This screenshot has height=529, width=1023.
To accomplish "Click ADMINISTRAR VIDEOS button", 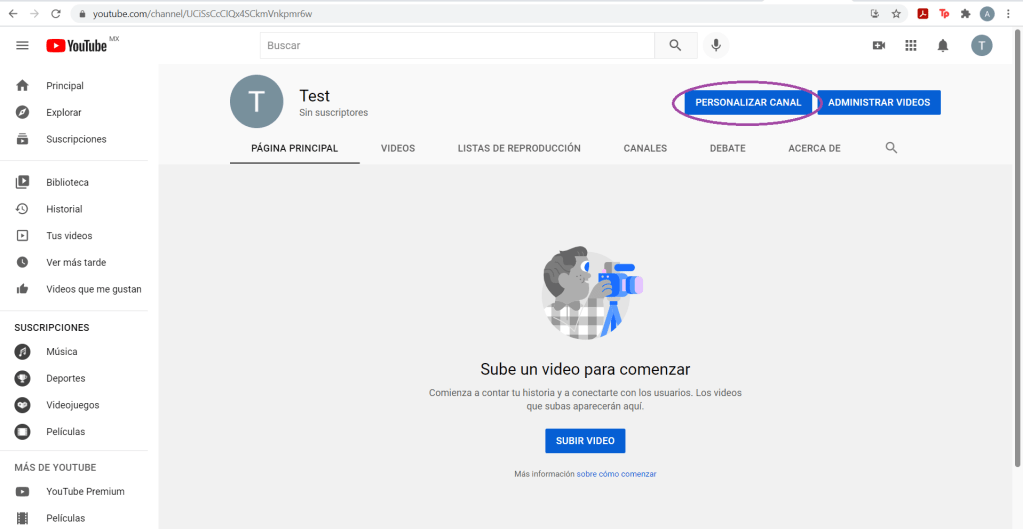I will (x=879, y=102).
